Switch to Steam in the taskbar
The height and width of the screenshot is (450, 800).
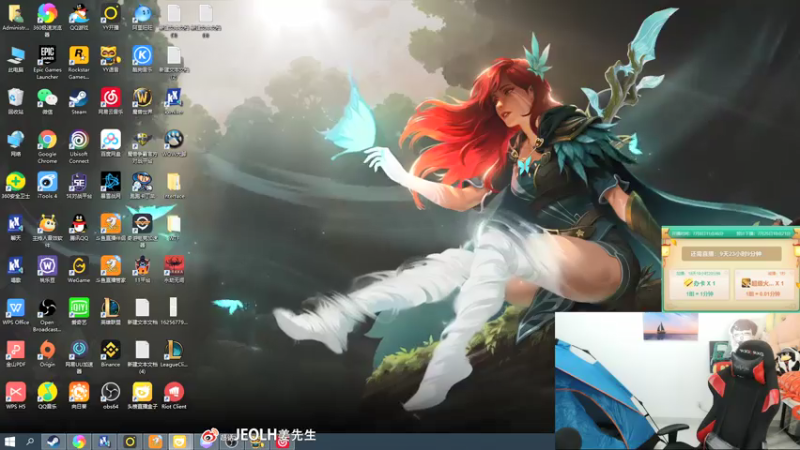(x=53, y=441)
